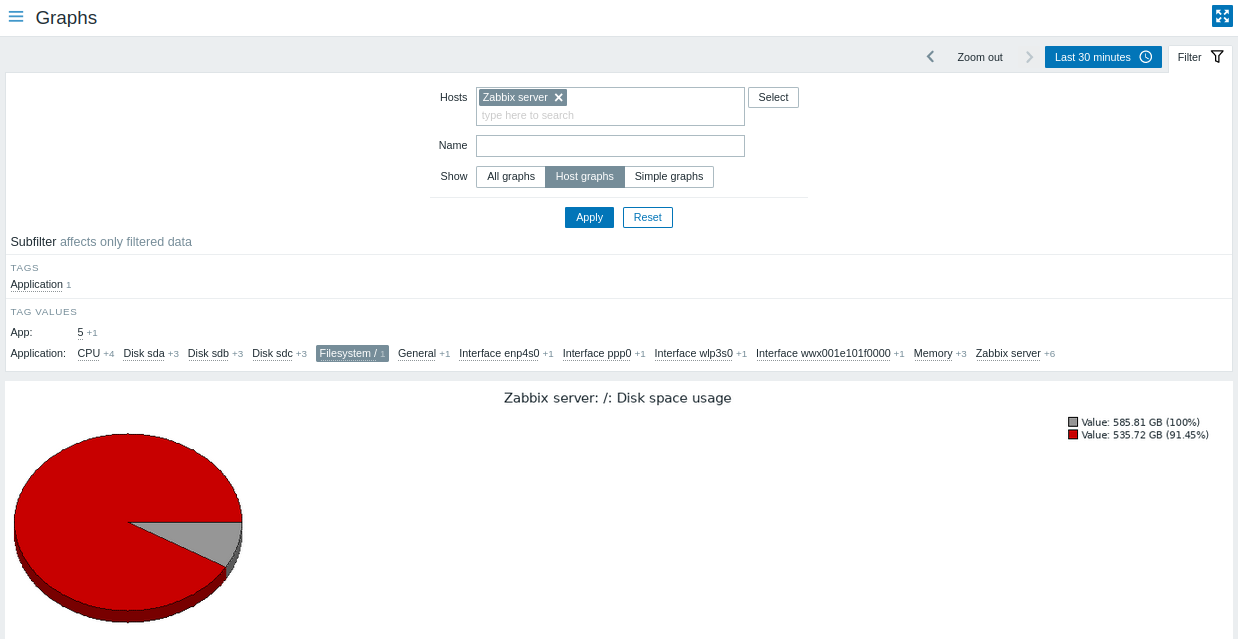
Task: Filter by Interface ppp0 application
Action: click(597, 354)
